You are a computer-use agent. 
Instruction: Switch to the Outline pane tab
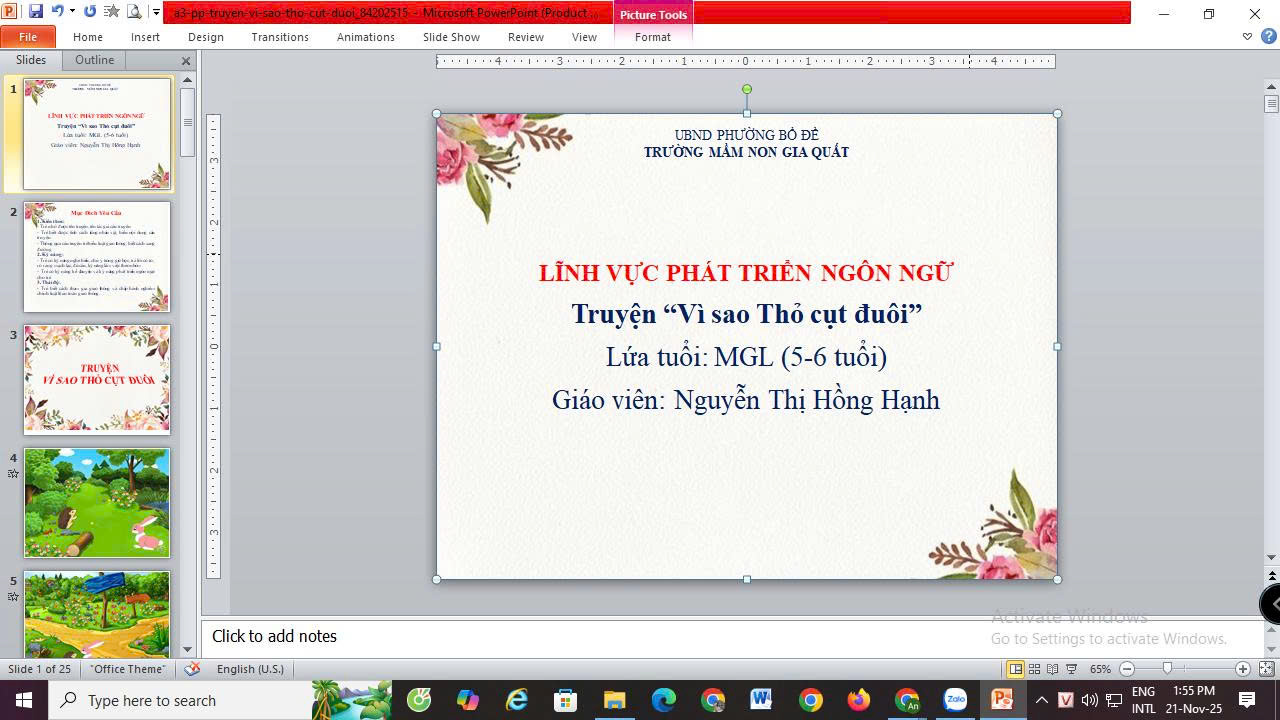94,60
